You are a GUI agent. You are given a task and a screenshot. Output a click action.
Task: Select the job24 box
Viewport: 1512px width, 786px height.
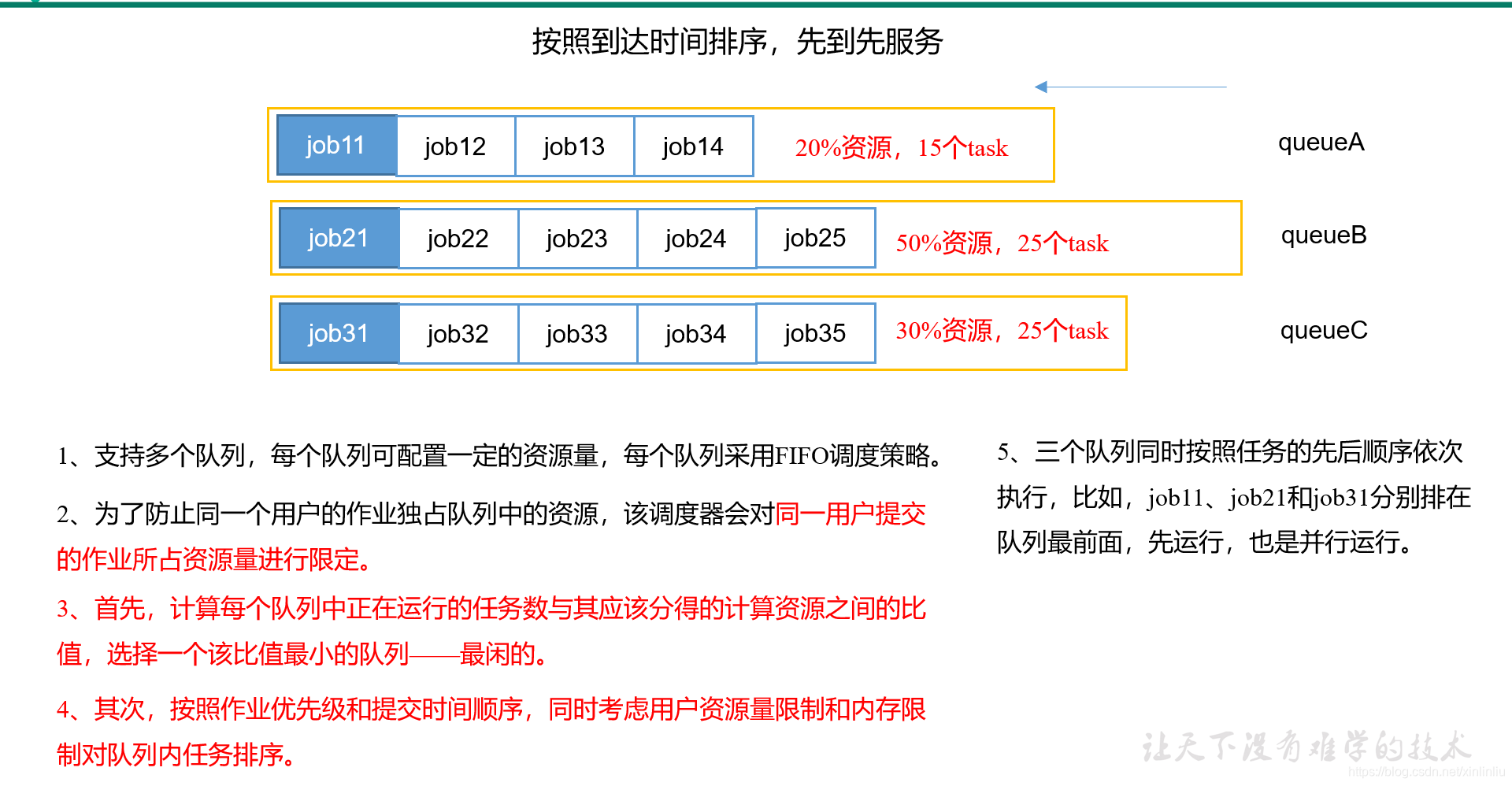(697, 239)
